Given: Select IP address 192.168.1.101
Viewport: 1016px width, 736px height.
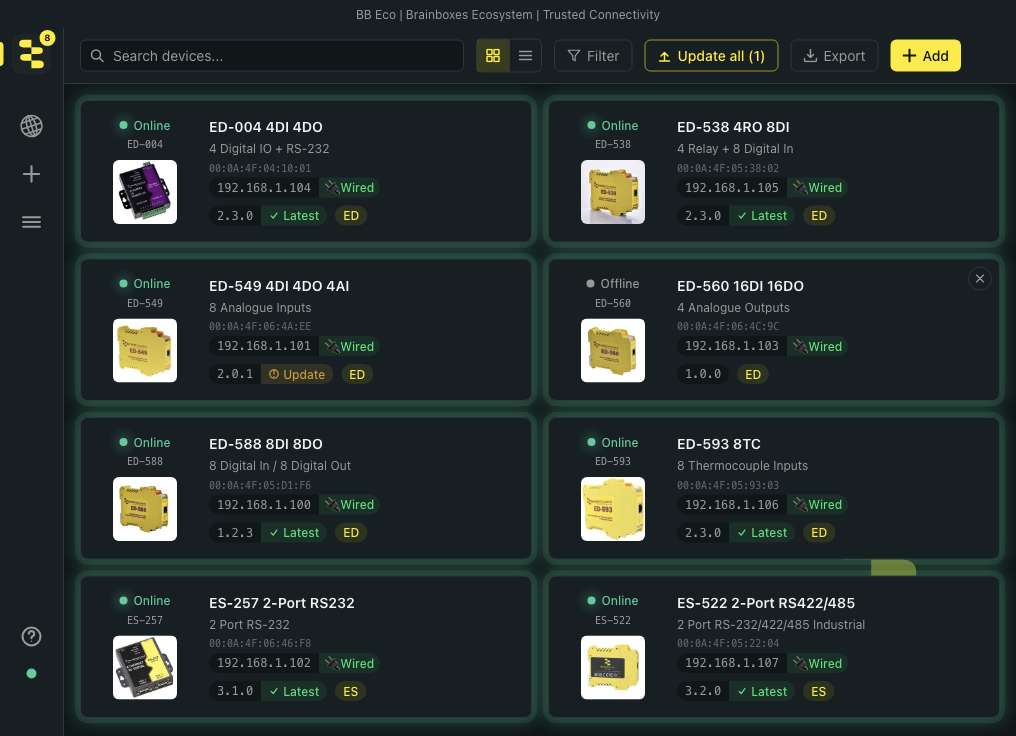Looking at the screenshot, I should tap(264, 346).
